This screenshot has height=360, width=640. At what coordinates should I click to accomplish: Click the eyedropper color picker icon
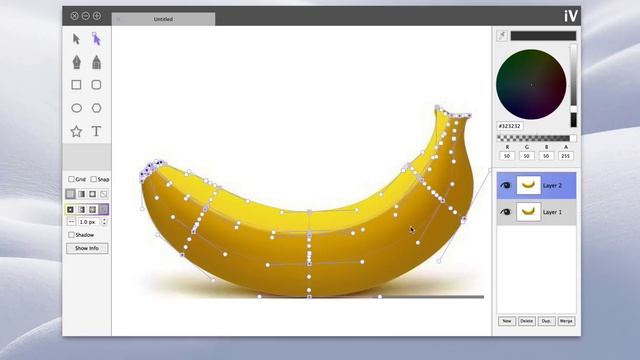tap(502, 36)
